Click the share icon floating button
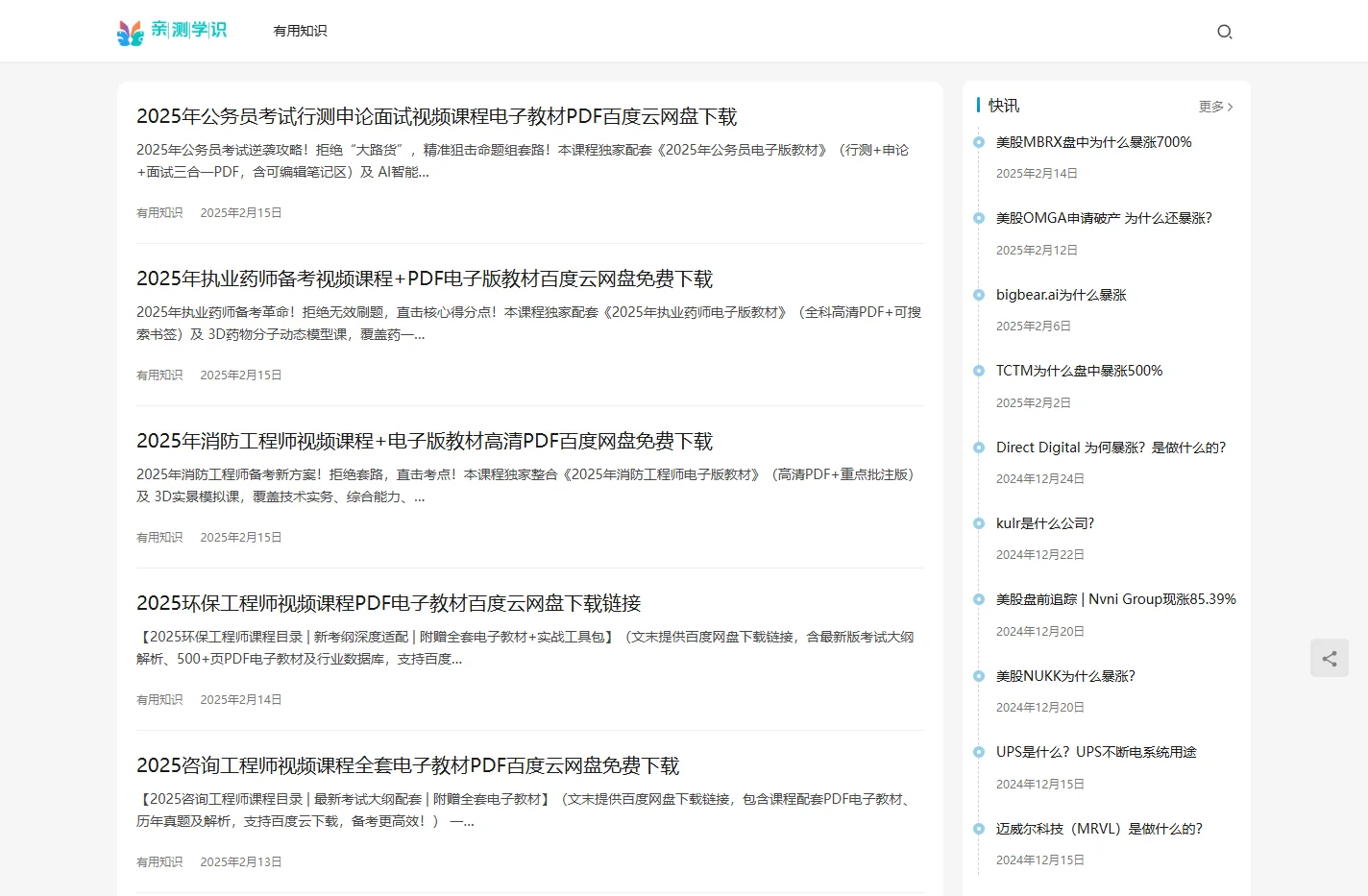This screenshot has height=896, width=1368. click(x=1330, y=659)
